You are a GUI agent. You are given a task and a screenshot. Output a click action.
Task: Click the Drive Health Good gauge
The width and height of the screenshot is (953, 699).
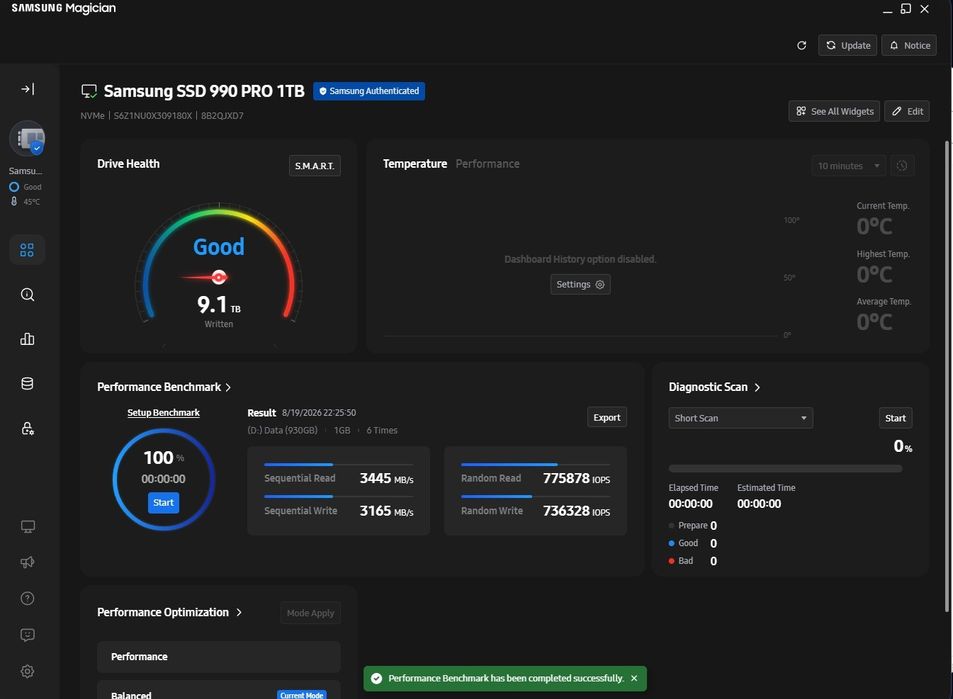(x=219, y=261)
